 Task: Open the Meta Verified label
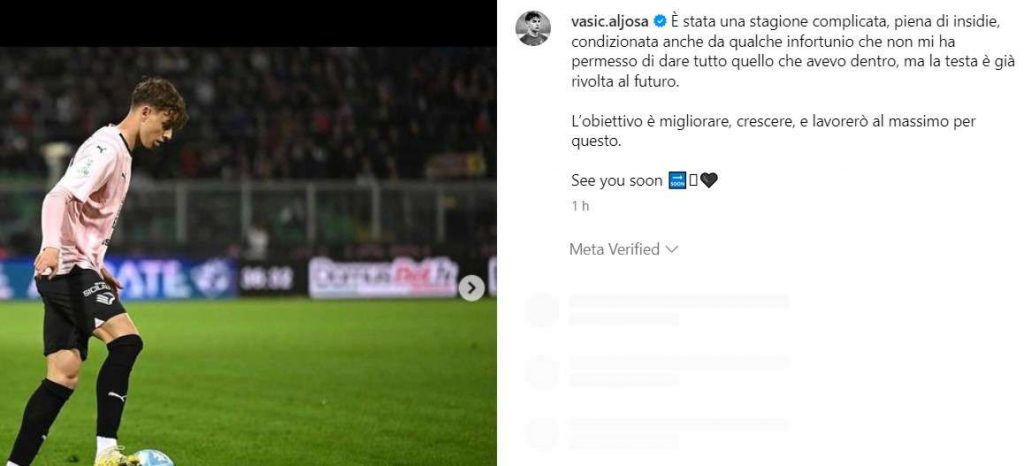coord(615,249)
